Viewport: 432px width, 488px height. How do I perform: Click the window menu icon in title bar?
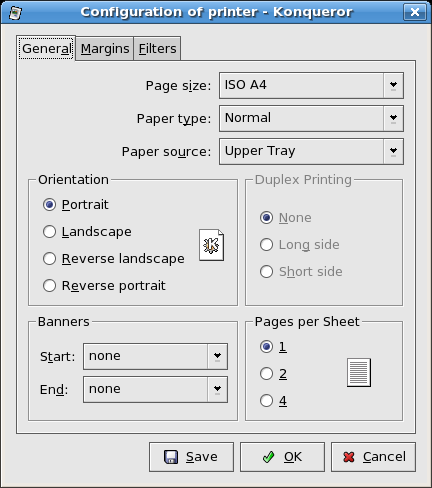15,12
